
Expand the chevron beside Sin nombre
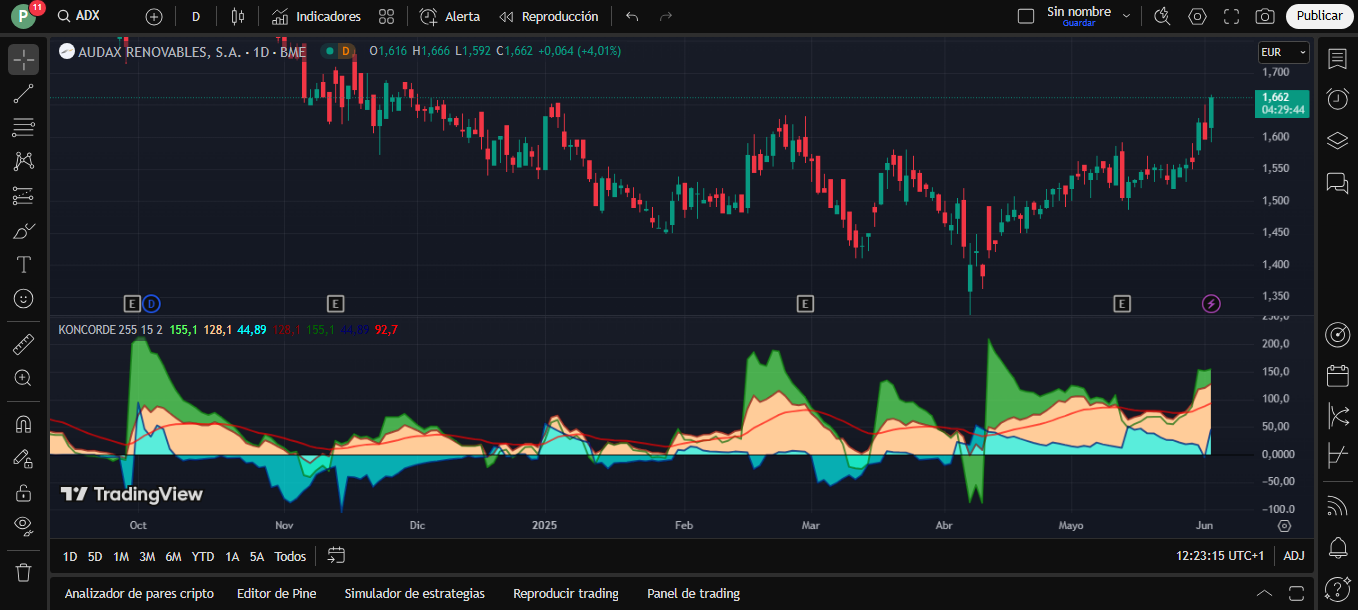pyautogui.click(x=1127, y=16)
